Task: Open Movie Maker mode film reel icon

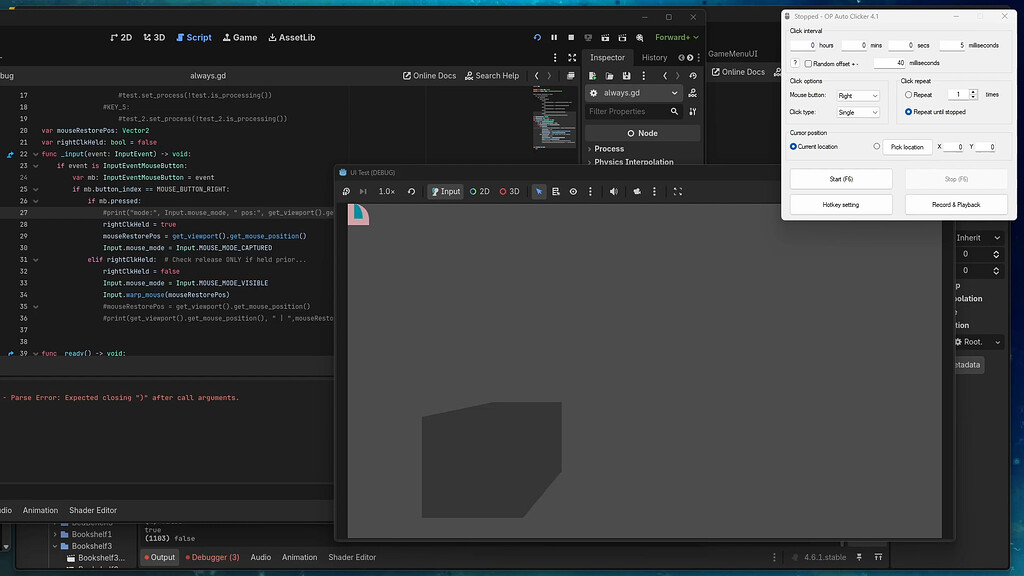Action: [639, 38]
